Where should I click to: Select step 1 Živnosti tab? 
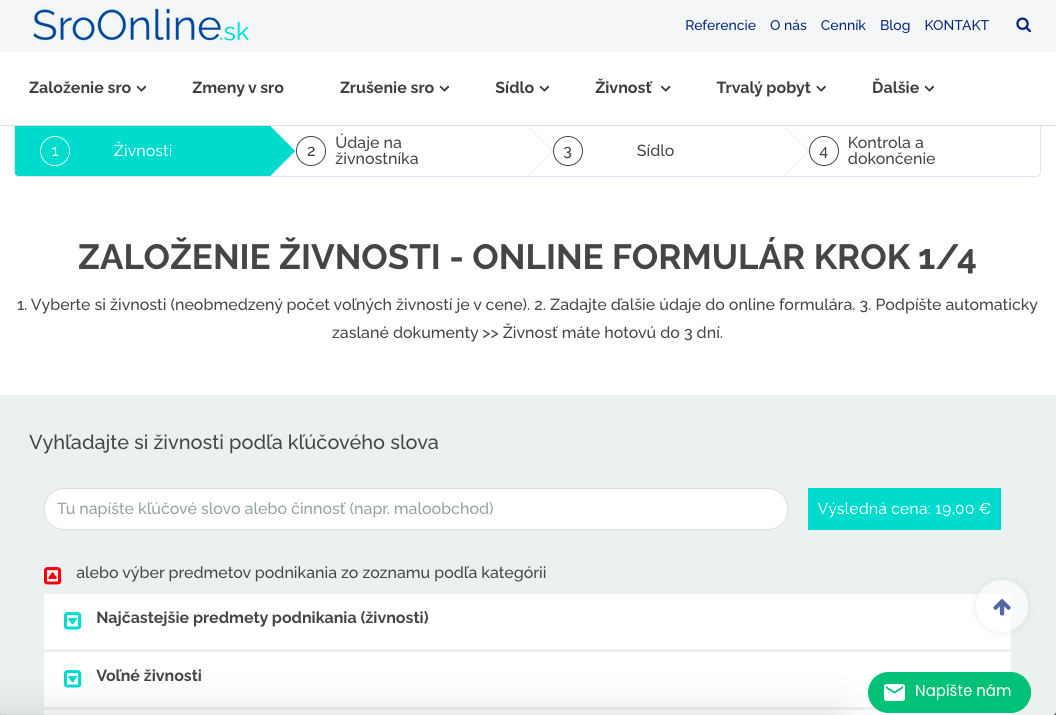pos(143,151)
